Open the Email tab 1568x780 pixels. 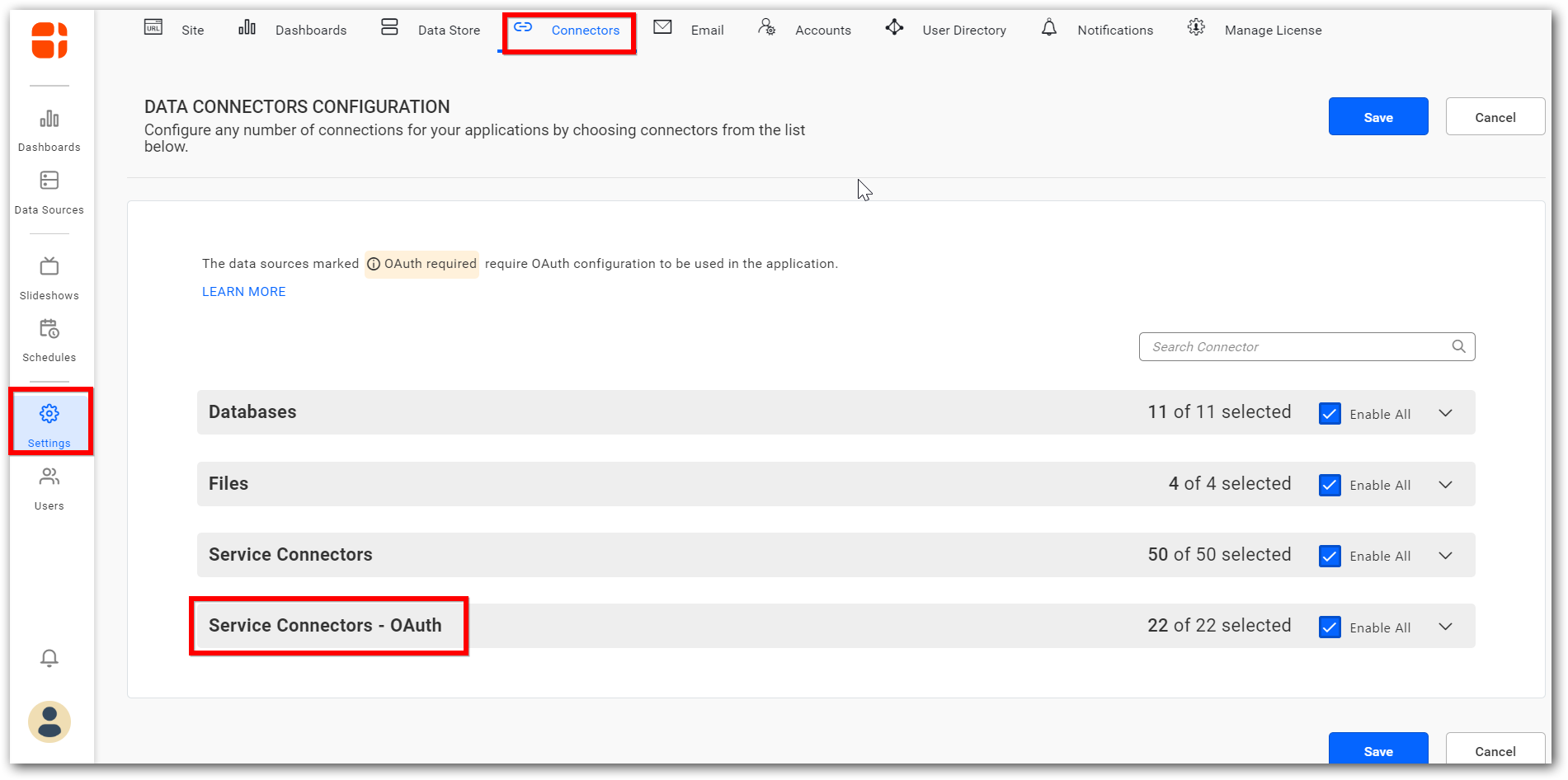707,31
